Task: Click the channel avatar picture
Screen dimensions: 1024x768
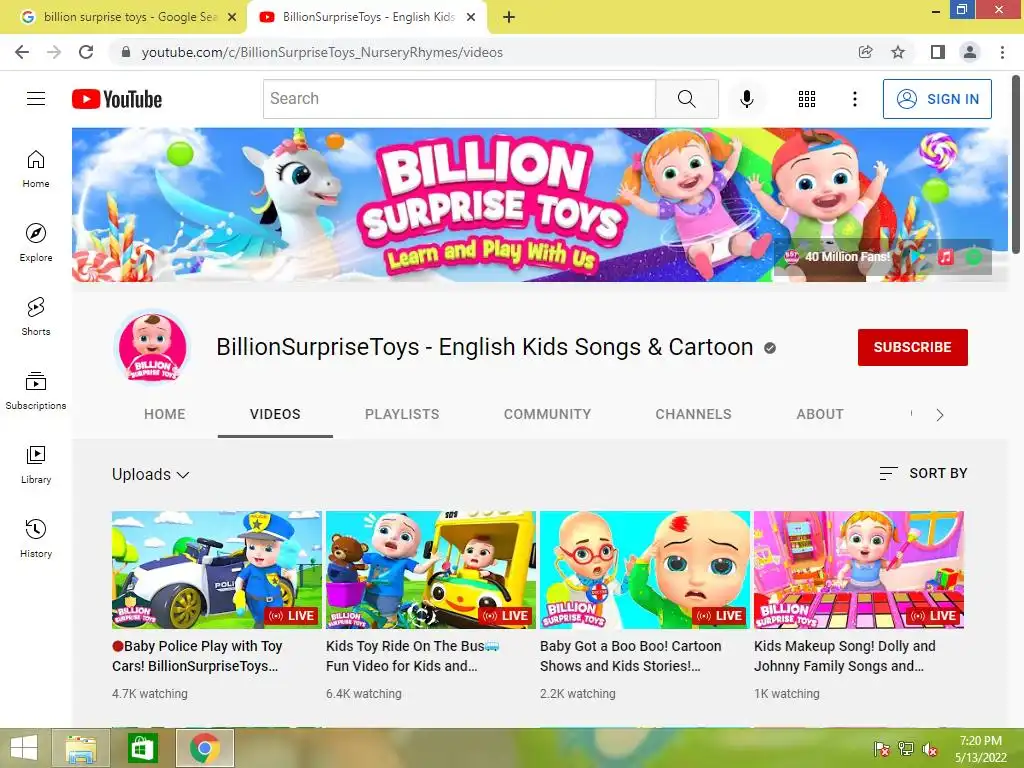Action: (152, 347)
